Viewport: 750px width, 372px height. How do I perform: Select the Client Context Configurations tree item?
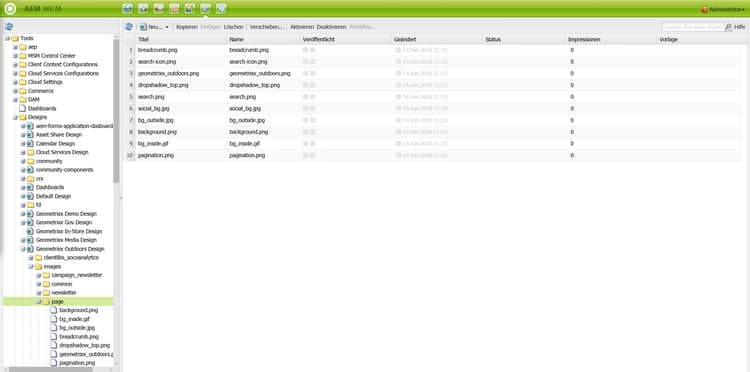point(63,65)
